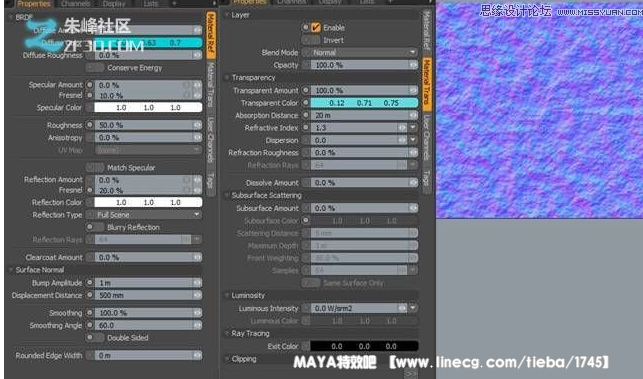Toggle the Match Specular button

click(x=95, y=167)
